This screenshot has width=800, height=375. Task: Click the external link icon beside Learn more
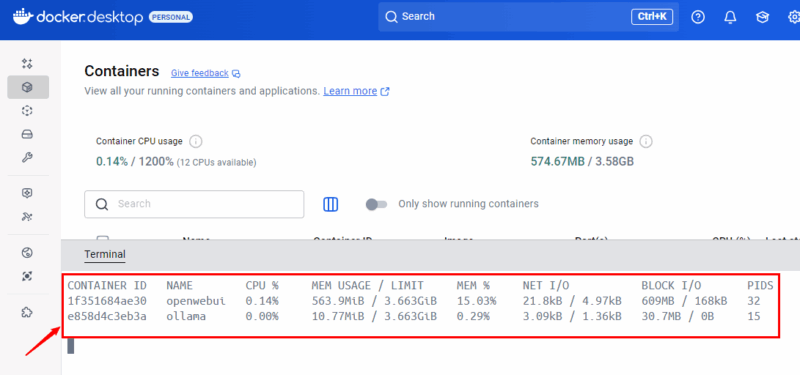pyautogui.click(x=385, y=92)
